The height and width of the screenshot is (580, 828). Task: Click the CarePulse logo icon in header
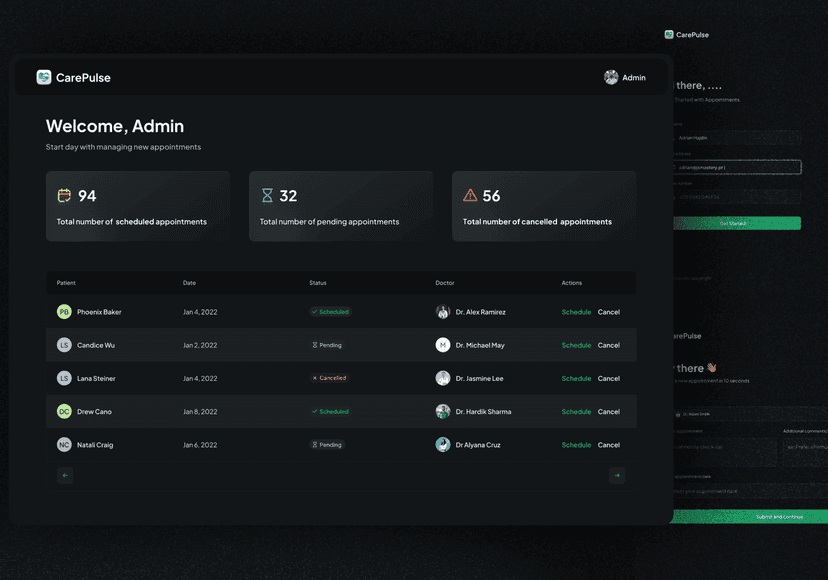point(44,77)
